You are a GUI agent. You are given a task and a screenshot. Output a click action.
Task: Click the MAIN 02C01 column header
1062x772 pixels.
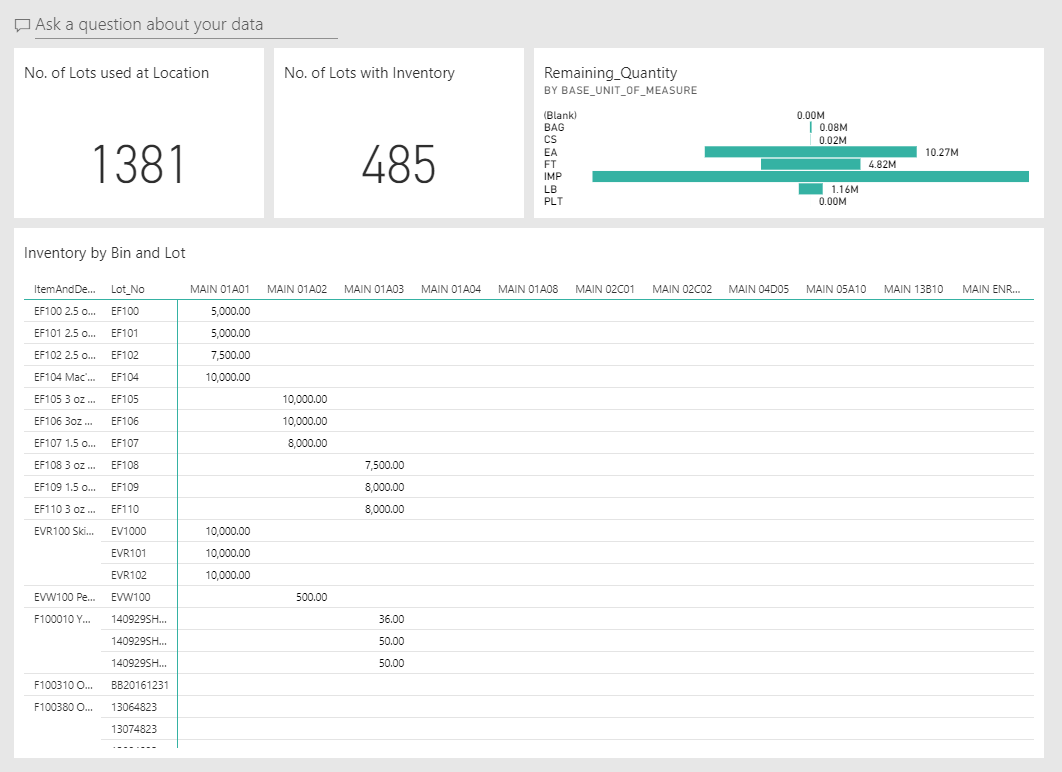pyautogui.click(x=605, y=289)
